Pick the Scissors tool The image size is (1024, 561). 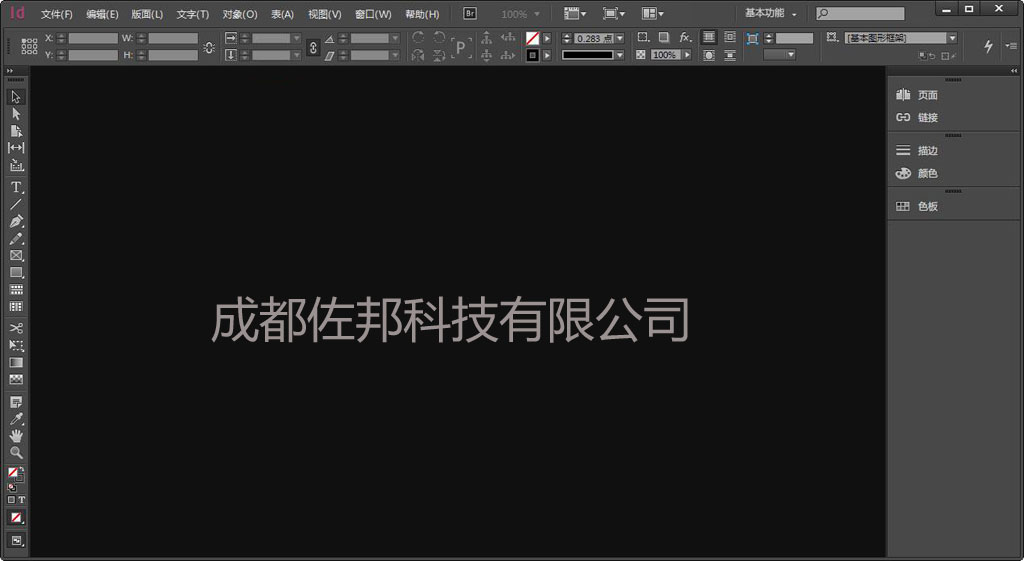click(16, 328)
